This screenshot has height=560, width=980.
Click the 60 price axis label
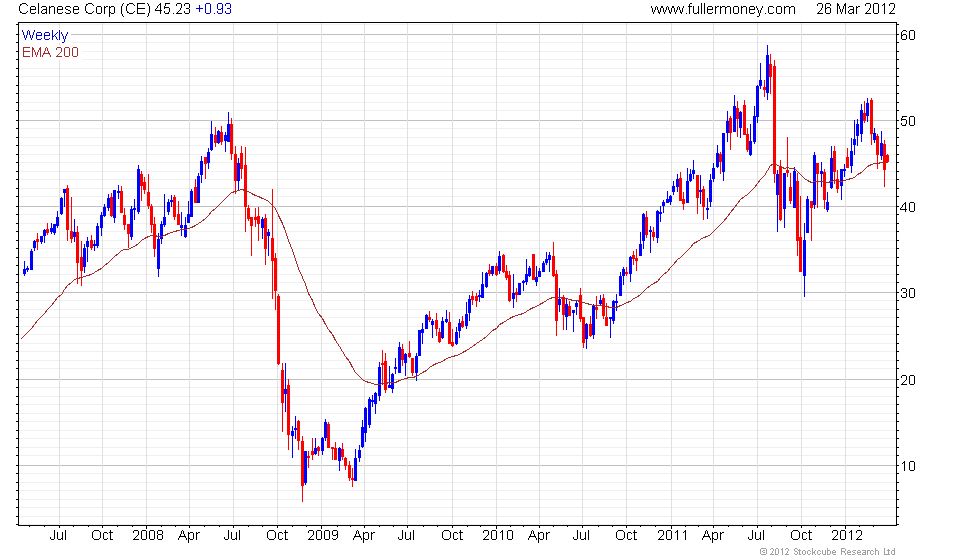908,36
